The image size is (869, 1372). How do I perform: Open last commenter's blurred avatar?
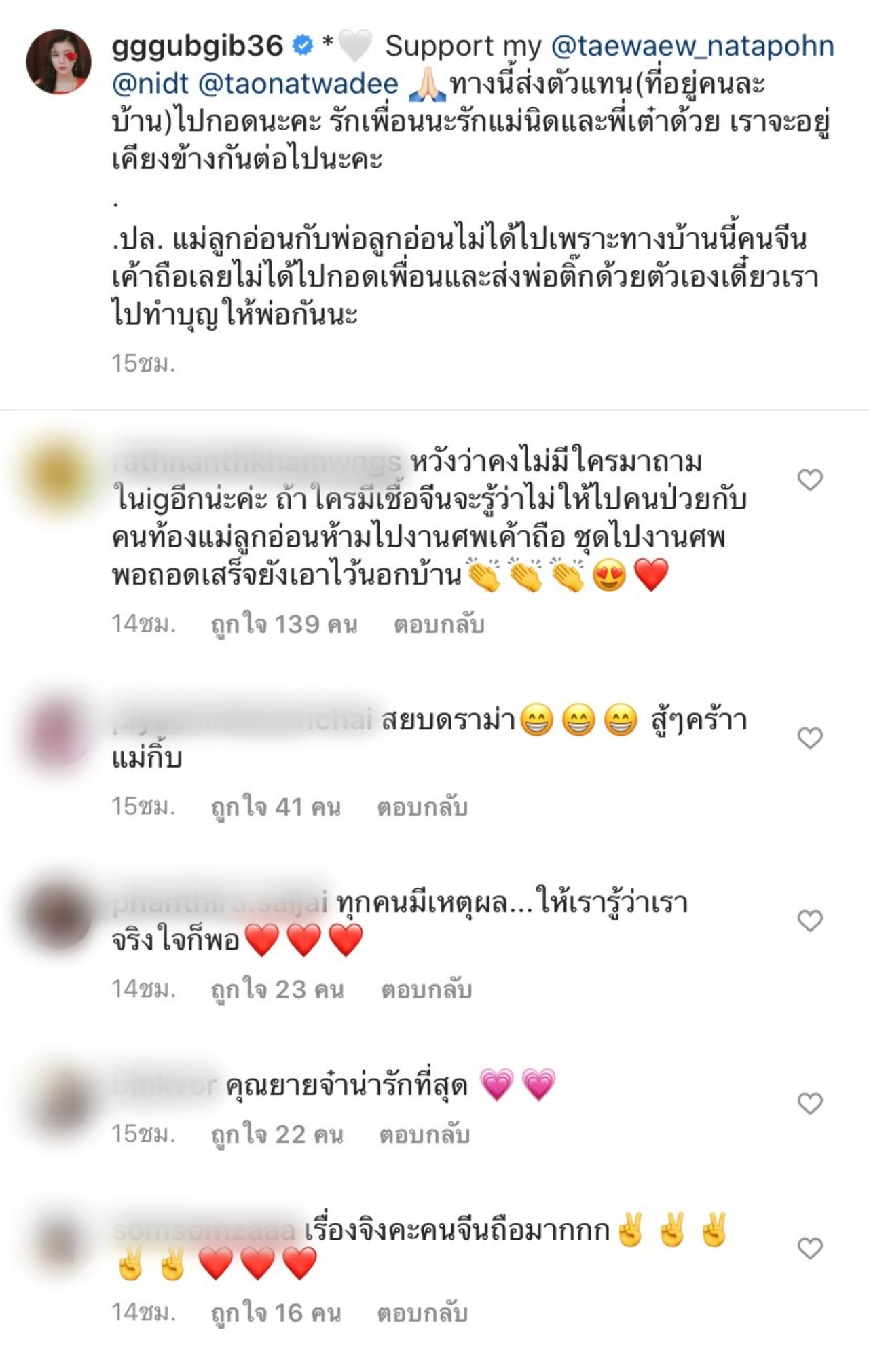[58, 1245]
